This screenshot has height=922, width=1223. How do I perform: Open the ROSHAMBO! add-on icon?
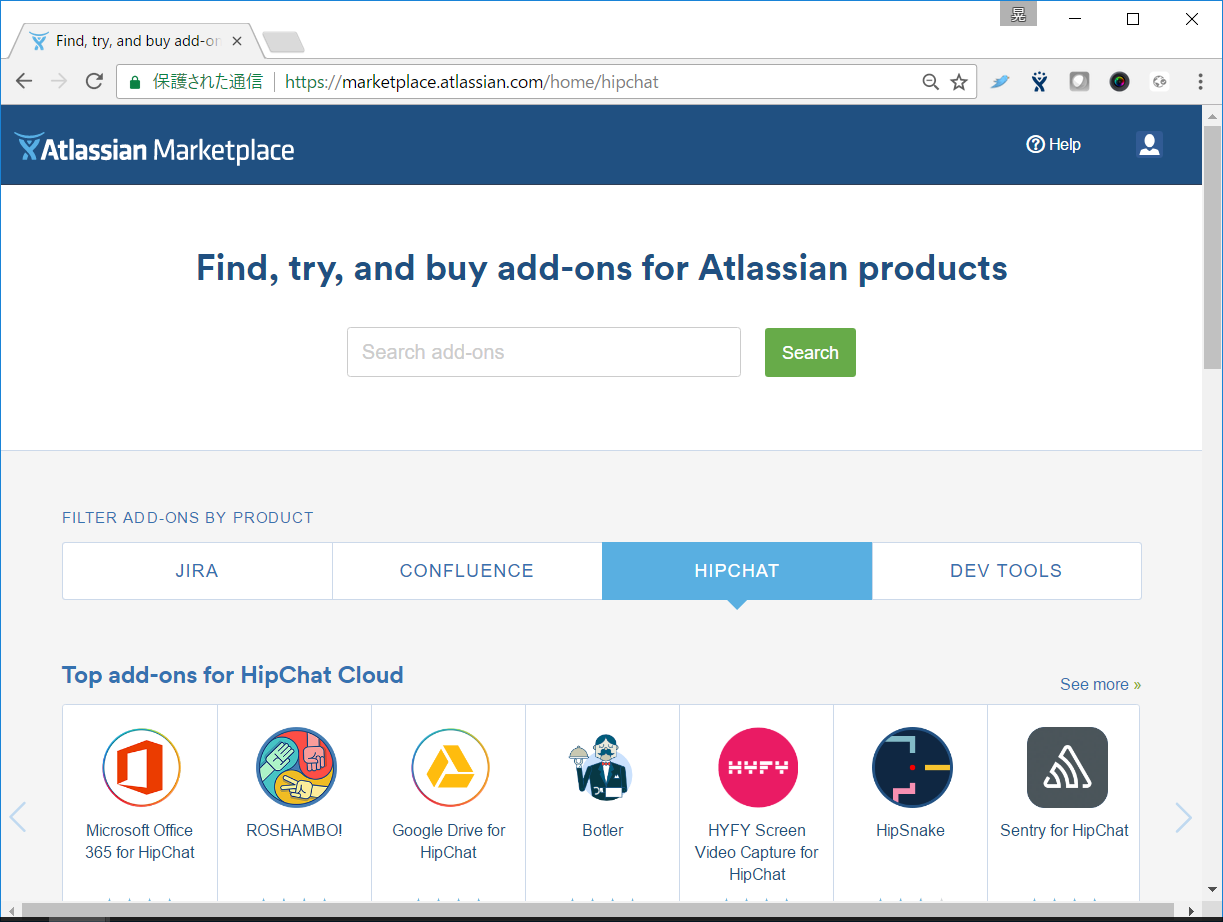295,768
